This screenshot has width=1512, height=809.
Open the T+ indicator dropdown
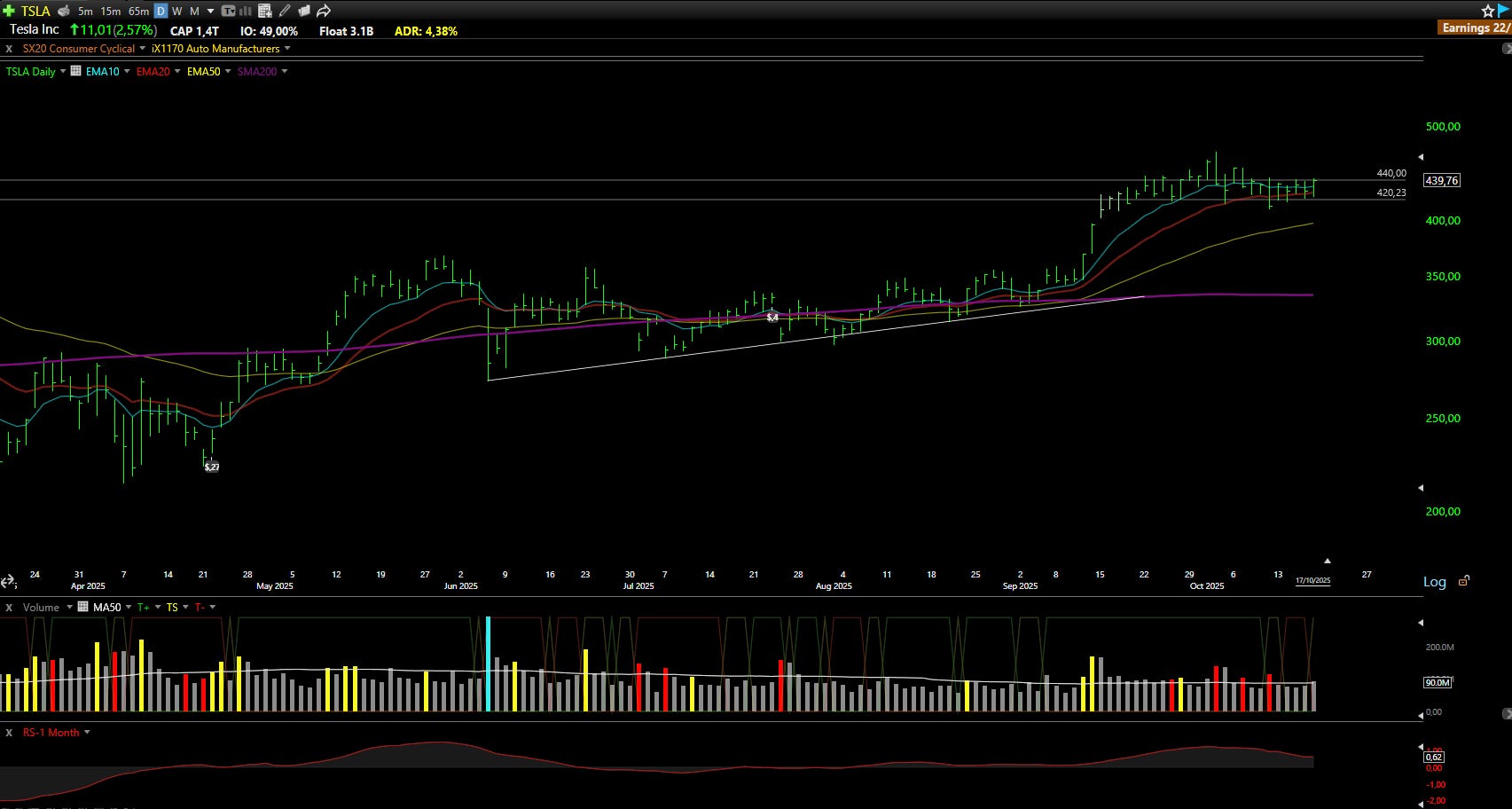(x=158, y=608)
